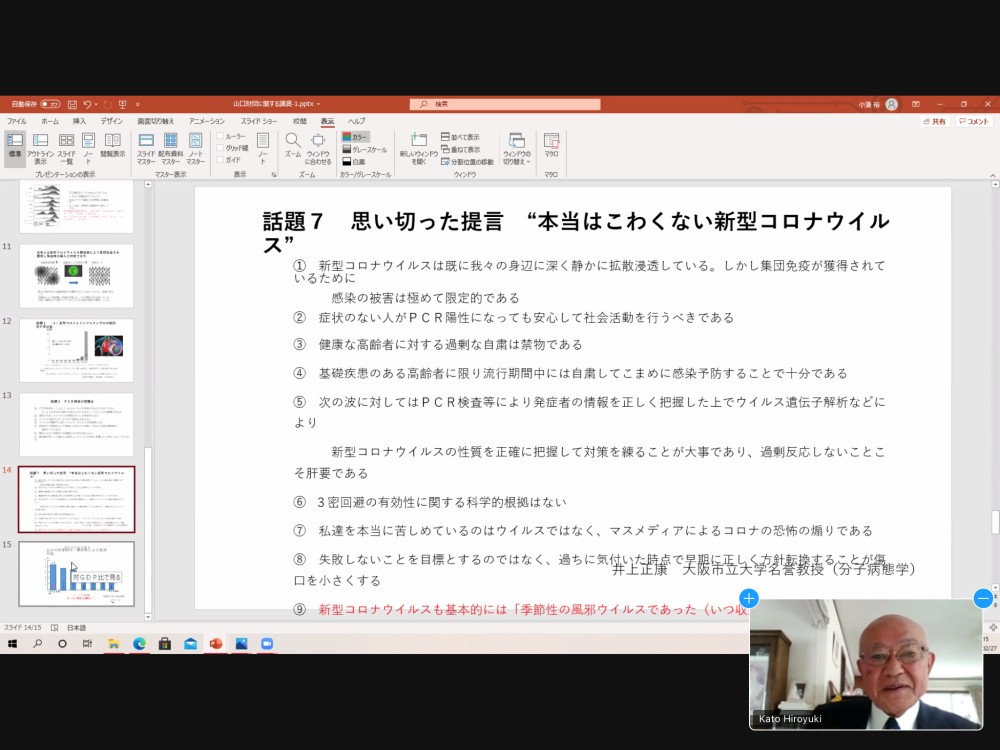Image resolution: width=1000 pixels, height=750 pixels.
Task: Open Handout Master (配布資料マスター)
Action: coord(170,148)
